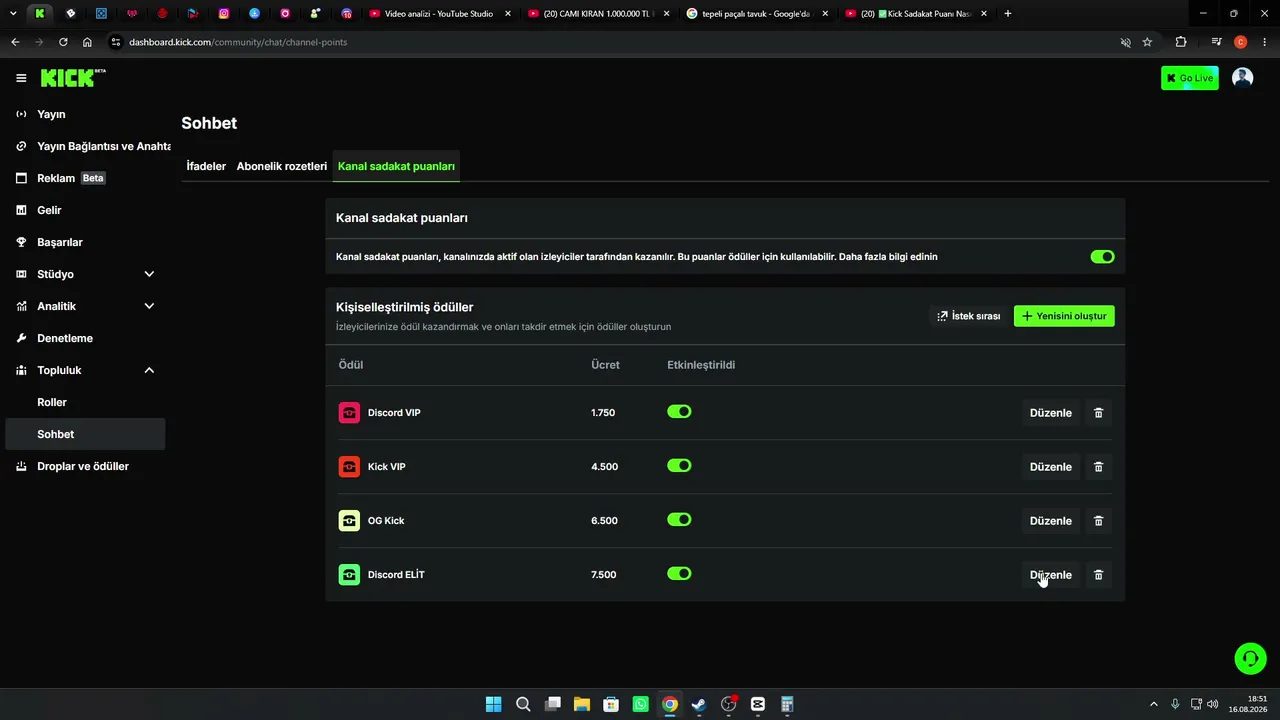
Task: Edit the OG Kick reward
Action: [x=1051, y=521]
